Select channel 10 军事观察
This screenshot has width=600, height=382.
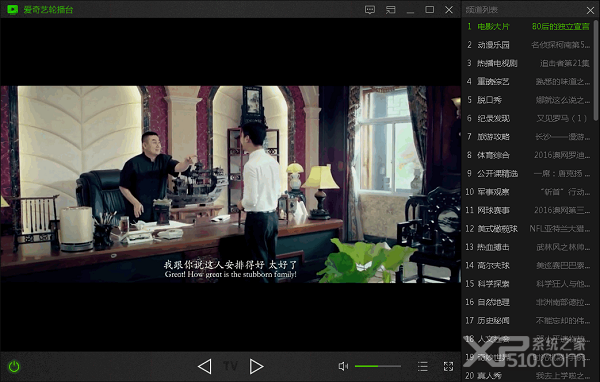pos(528,192)
